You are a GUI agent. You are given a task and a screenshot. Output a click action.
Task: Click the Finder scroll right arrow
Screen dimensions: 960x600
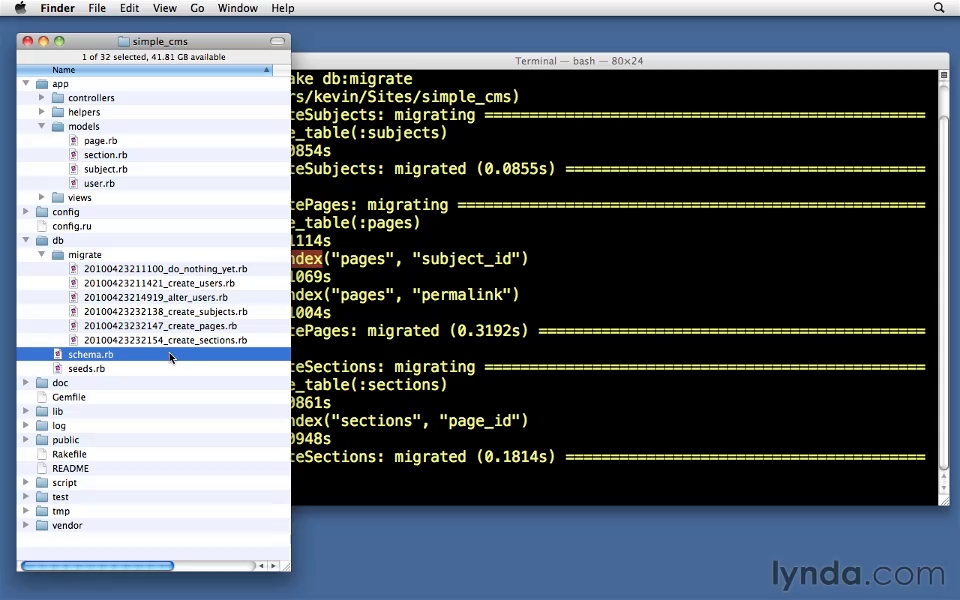pos(273,566)
